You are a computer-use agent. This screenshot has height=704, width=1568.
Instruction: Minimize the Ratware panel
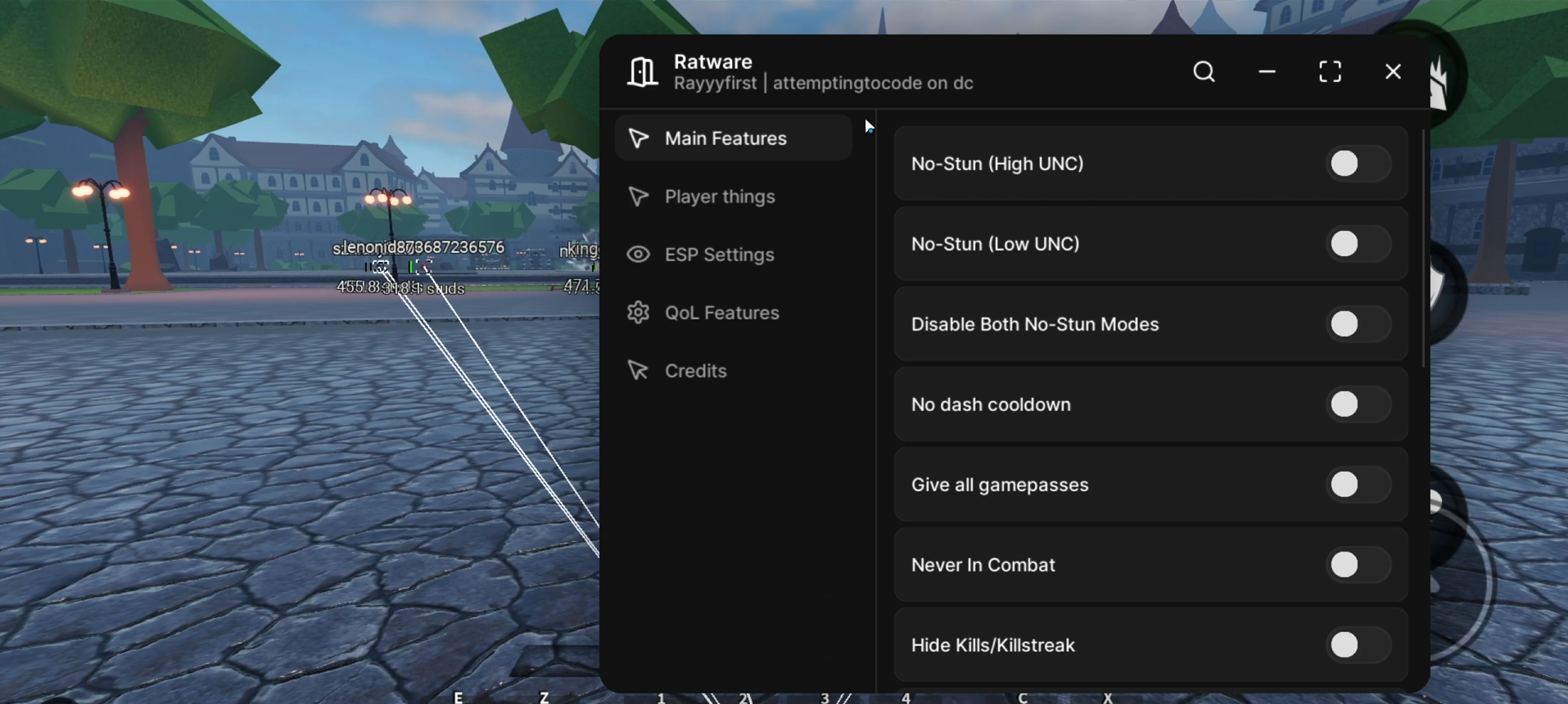[1267, 72]
